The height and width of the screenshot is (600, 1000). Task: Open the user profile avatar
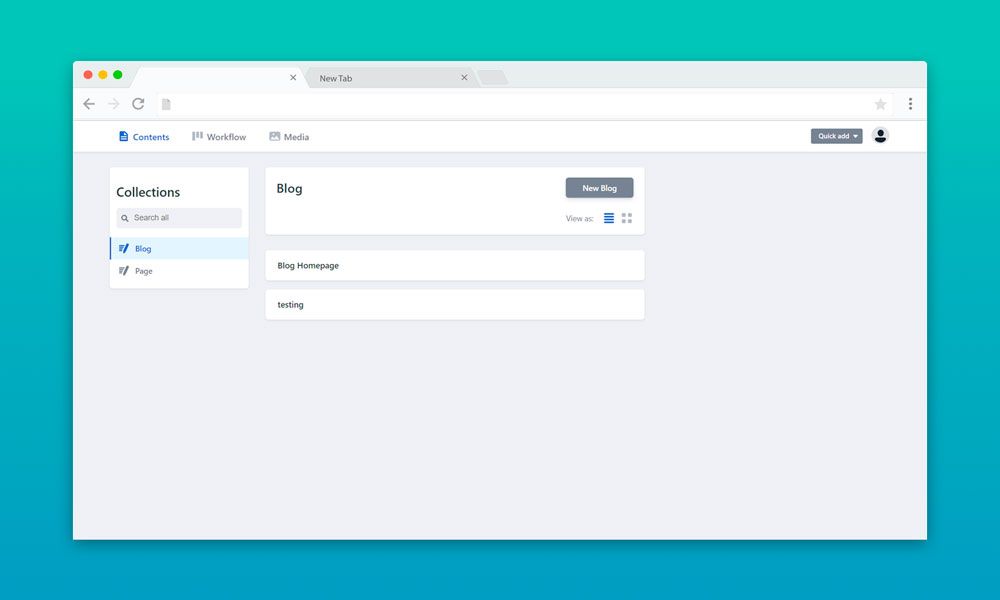[880, 135]
